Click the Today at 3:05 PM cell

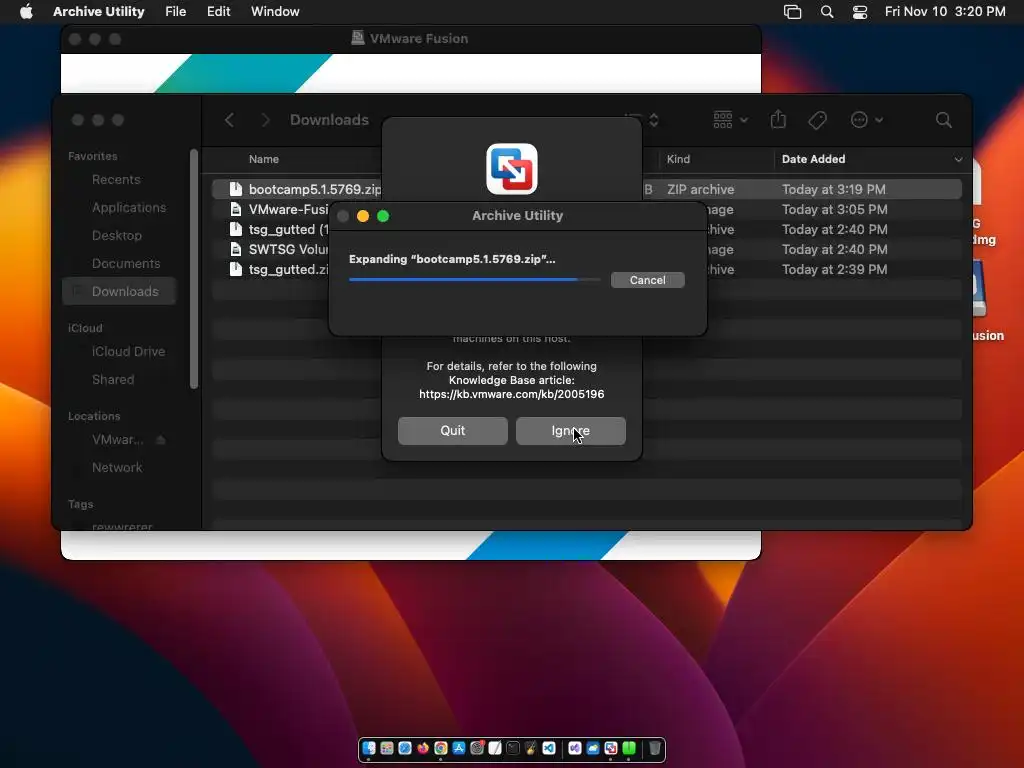pos(834,210)
